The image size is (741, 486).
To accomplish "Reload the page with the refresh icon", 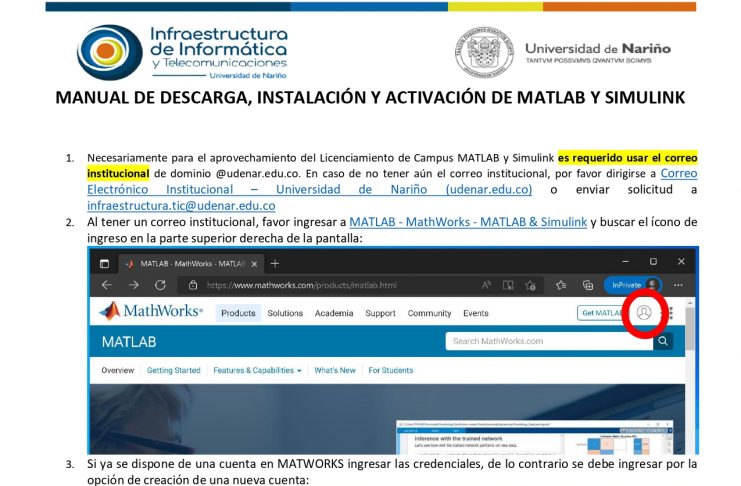I will [x=161, y=285].
